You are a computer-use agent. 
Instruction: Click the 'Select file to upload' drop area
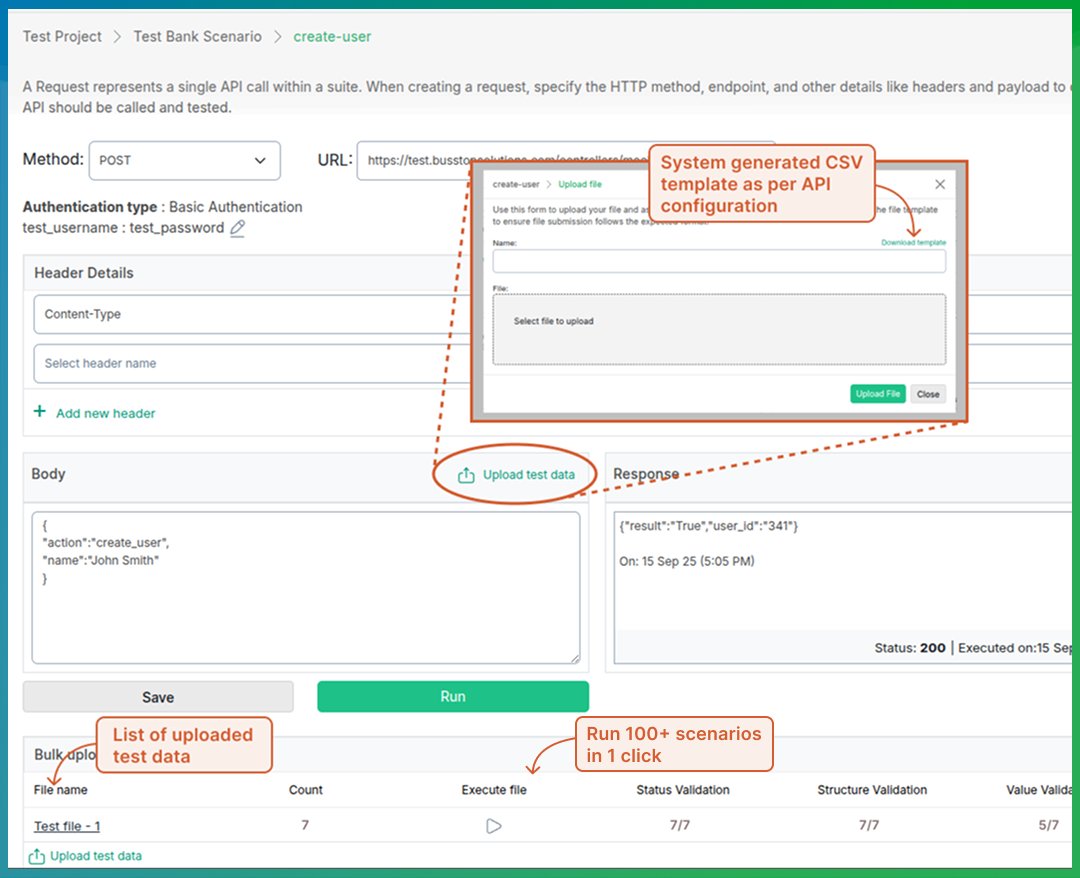point(718,329)
